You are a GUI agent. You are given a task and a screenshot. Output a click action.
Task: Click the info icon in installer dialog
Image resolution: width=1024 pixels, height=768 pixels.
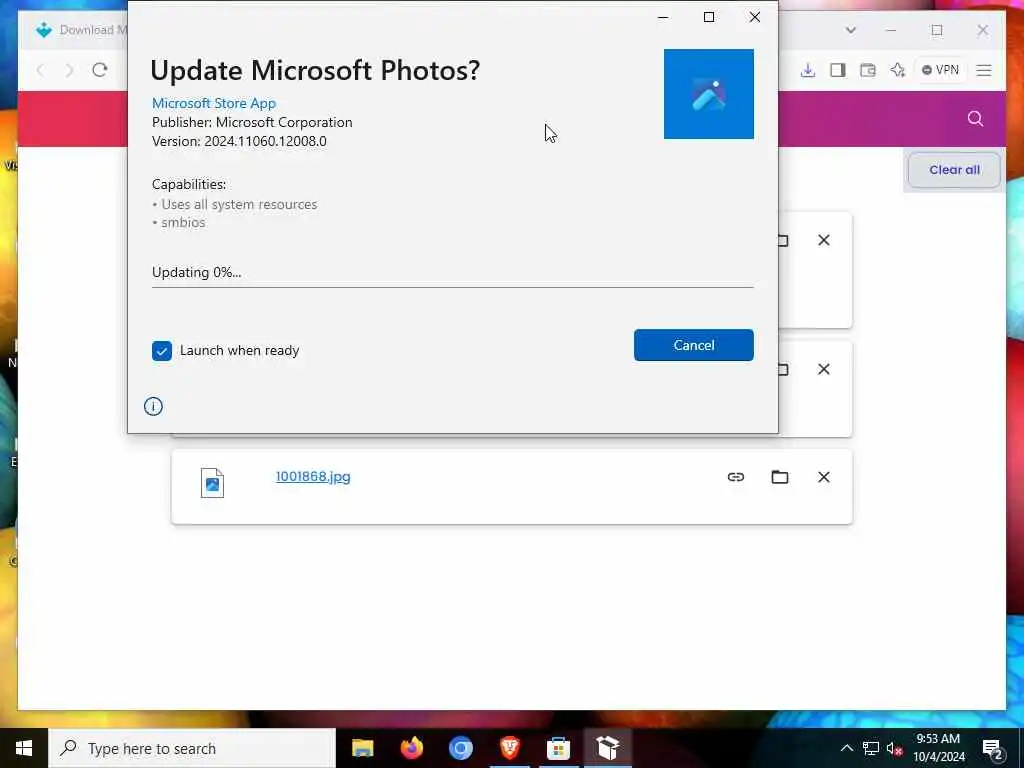point(153,406)
